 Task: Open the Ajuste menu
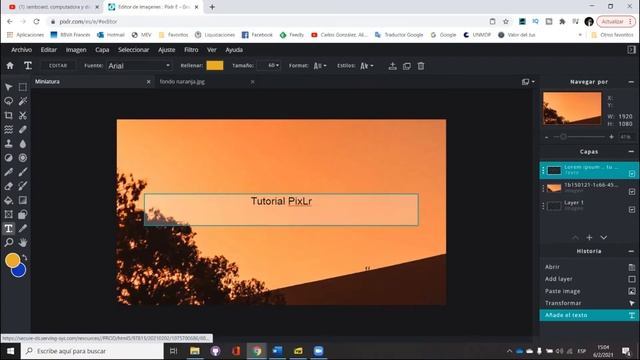click(167, 50)
